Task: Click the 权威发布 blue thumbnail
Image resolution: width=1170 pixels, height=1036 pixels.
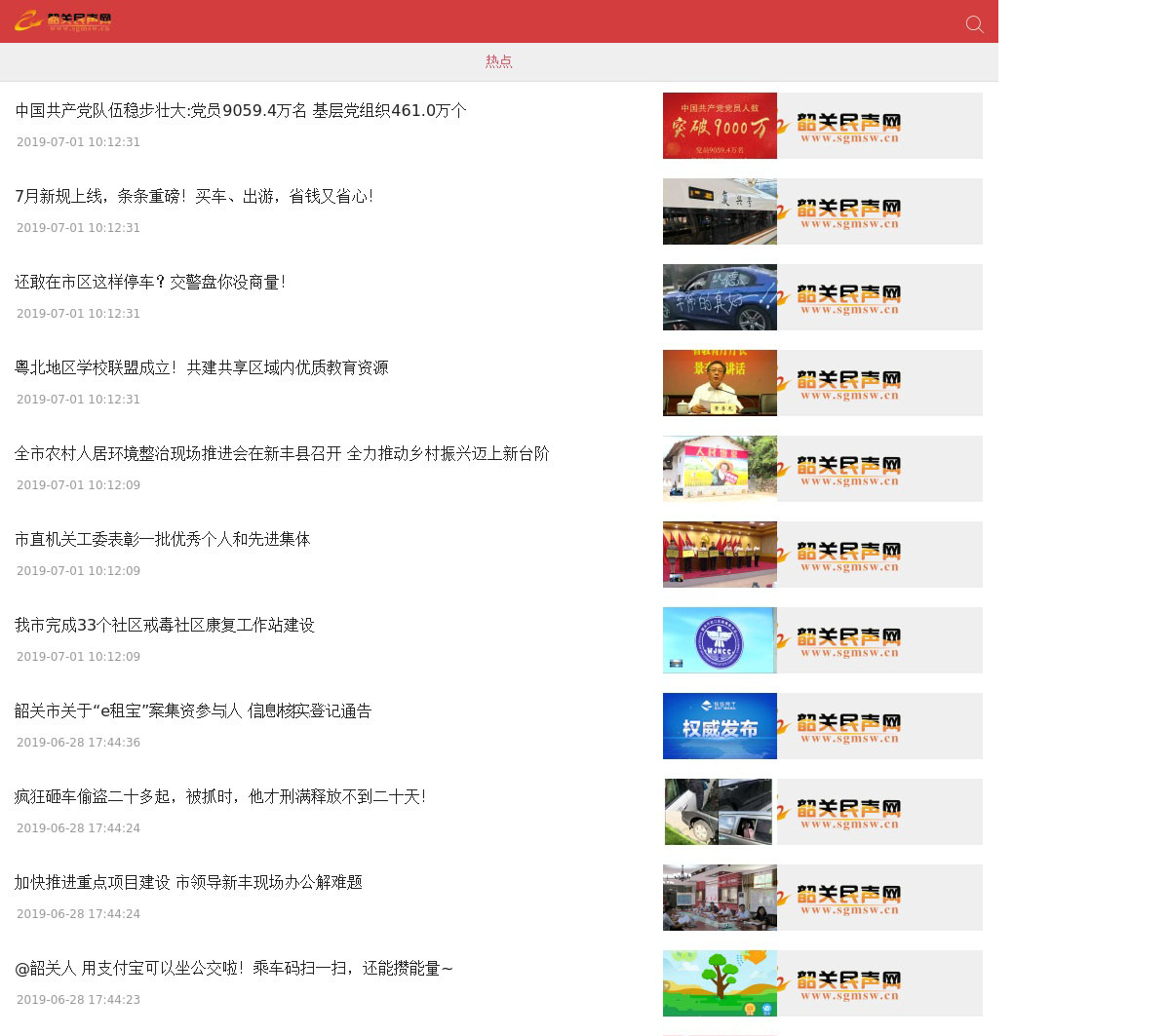Action: point(720,726)
